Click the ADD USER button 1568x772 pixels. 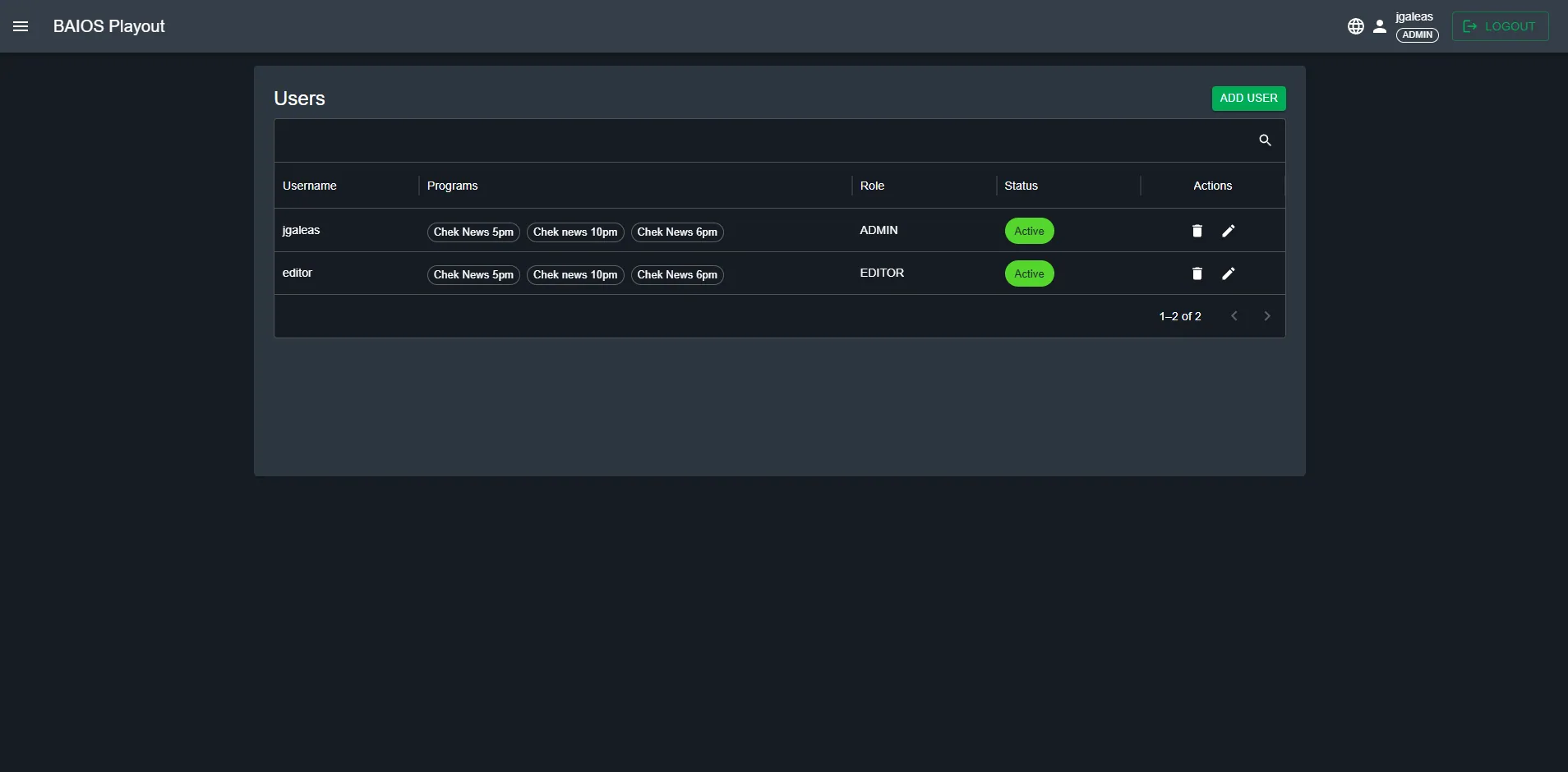[x=1249, y=99]
